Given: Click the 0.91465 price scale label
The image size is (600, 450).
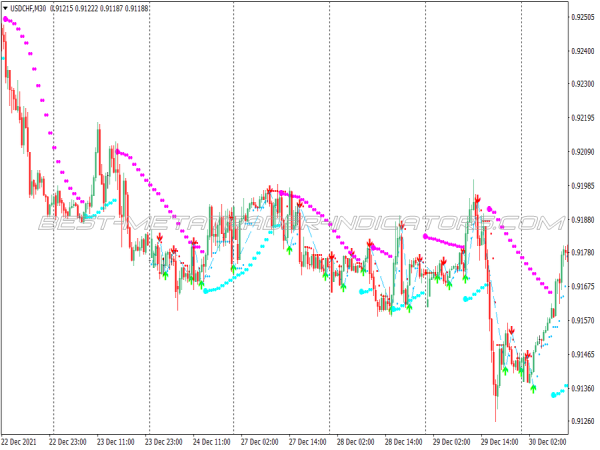Looking at the screenshot, I should (x=583, y=354).
